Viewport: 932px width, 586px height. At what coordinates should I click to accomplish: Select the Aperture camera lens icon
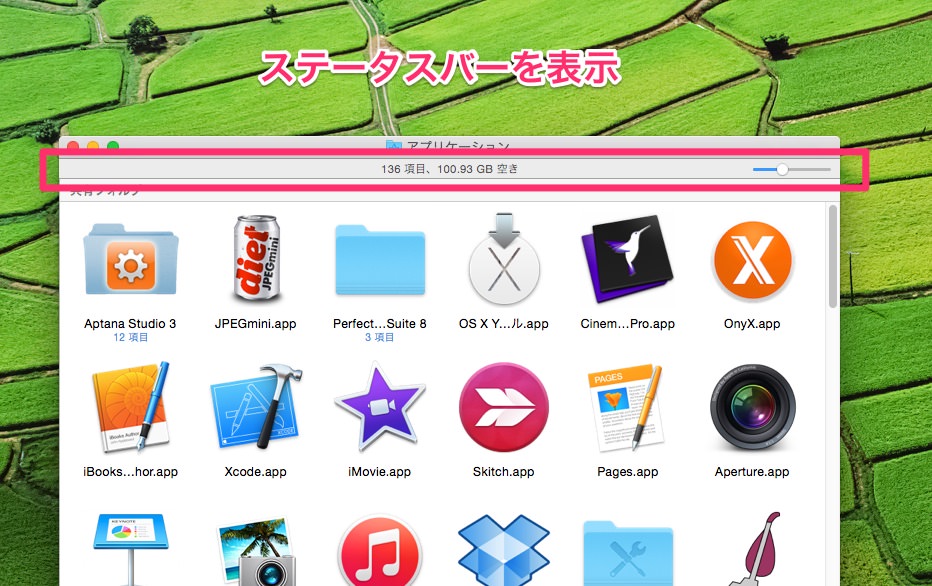point(752,408)
